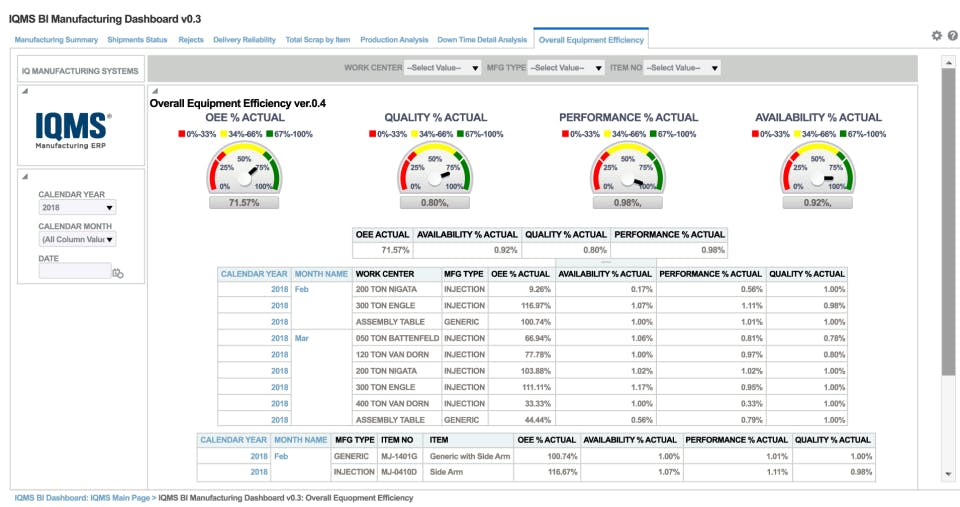Click yellow 34%-66% legend swatch under QUALITY
The image size is (960, 507).
point(414,134)
